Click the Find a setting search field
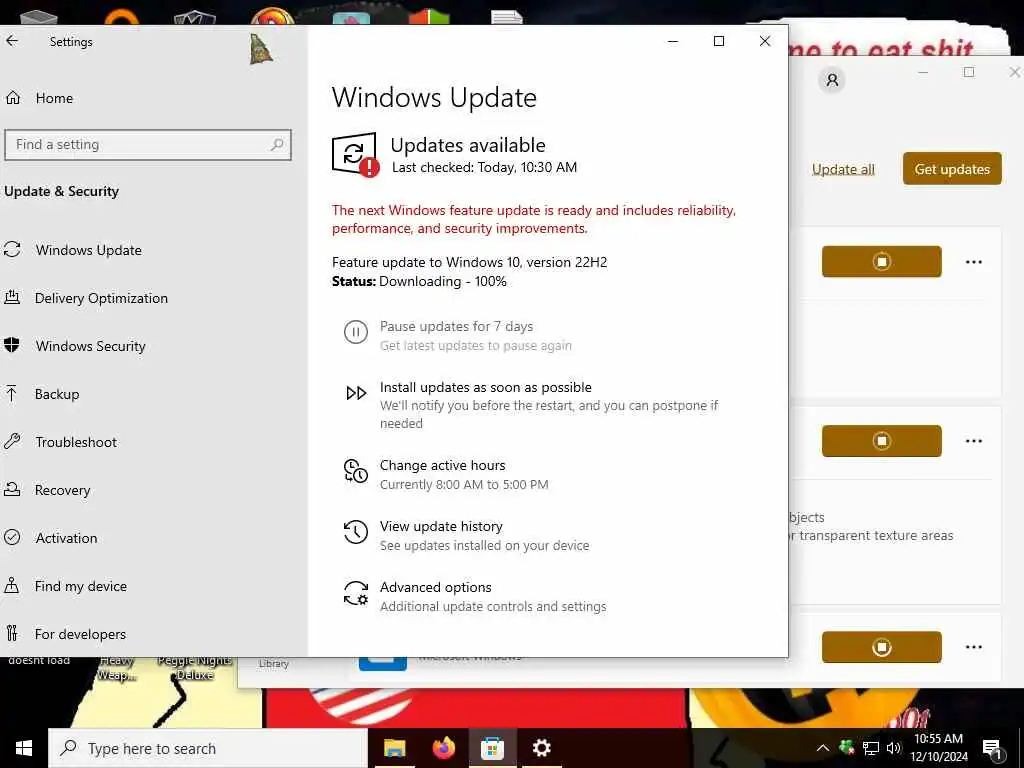Image resolution: width=1024 pixels, height=768 pixels. coord(148,144)
